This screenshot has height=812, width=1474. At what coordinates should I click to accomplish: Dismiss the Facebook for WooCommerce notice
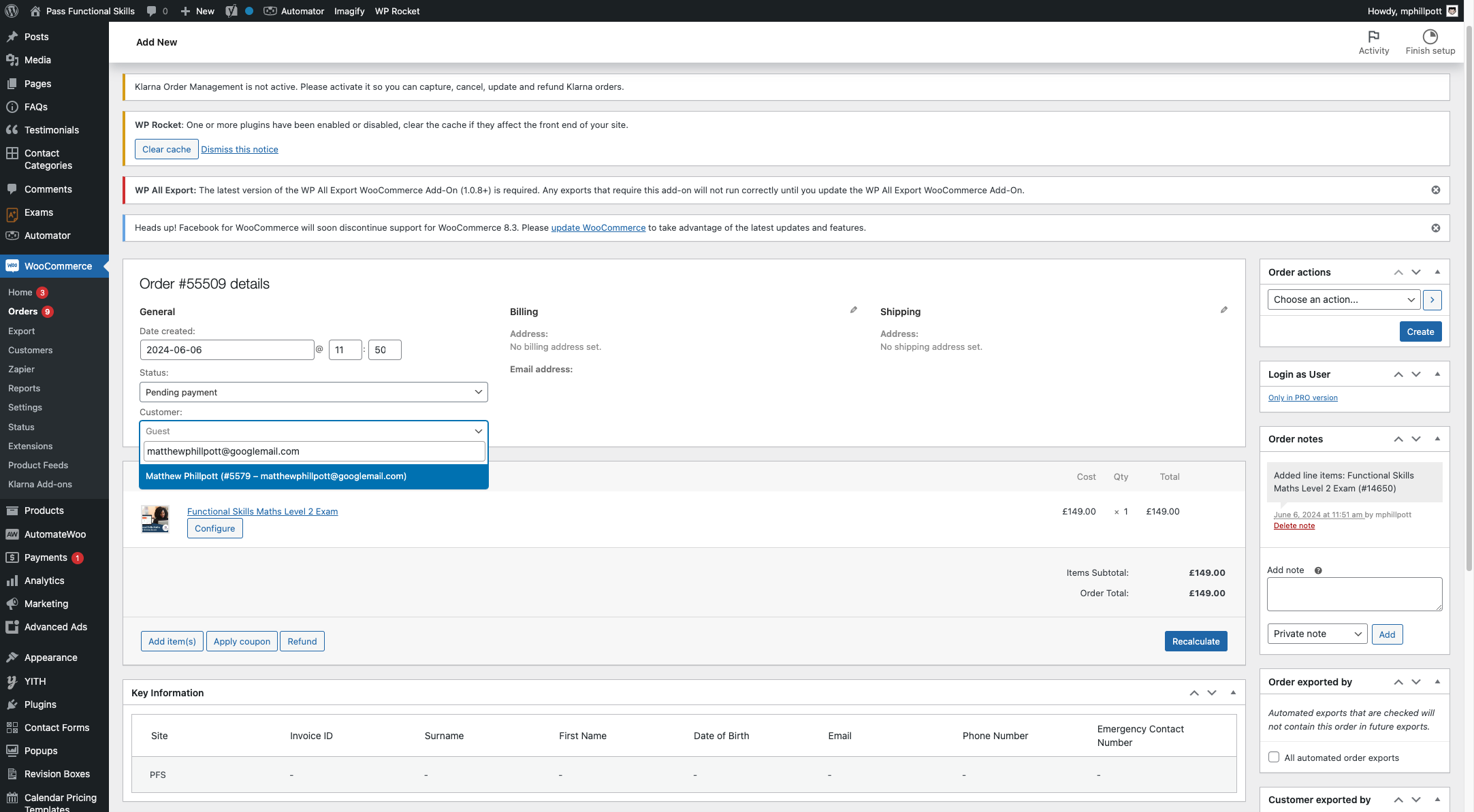click(1435, 228)
